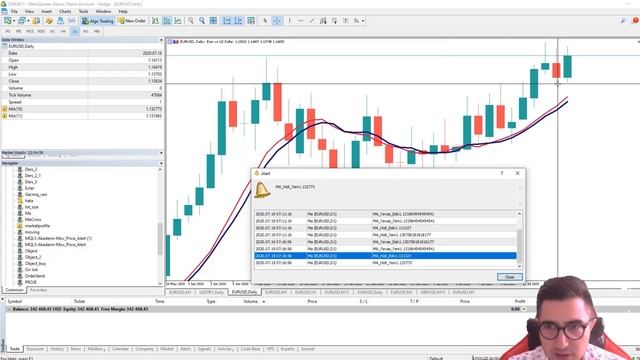This screenshot has height=360, width=640.
Task: Select the M15 timeframe button
Action: [x=30, y=31]
